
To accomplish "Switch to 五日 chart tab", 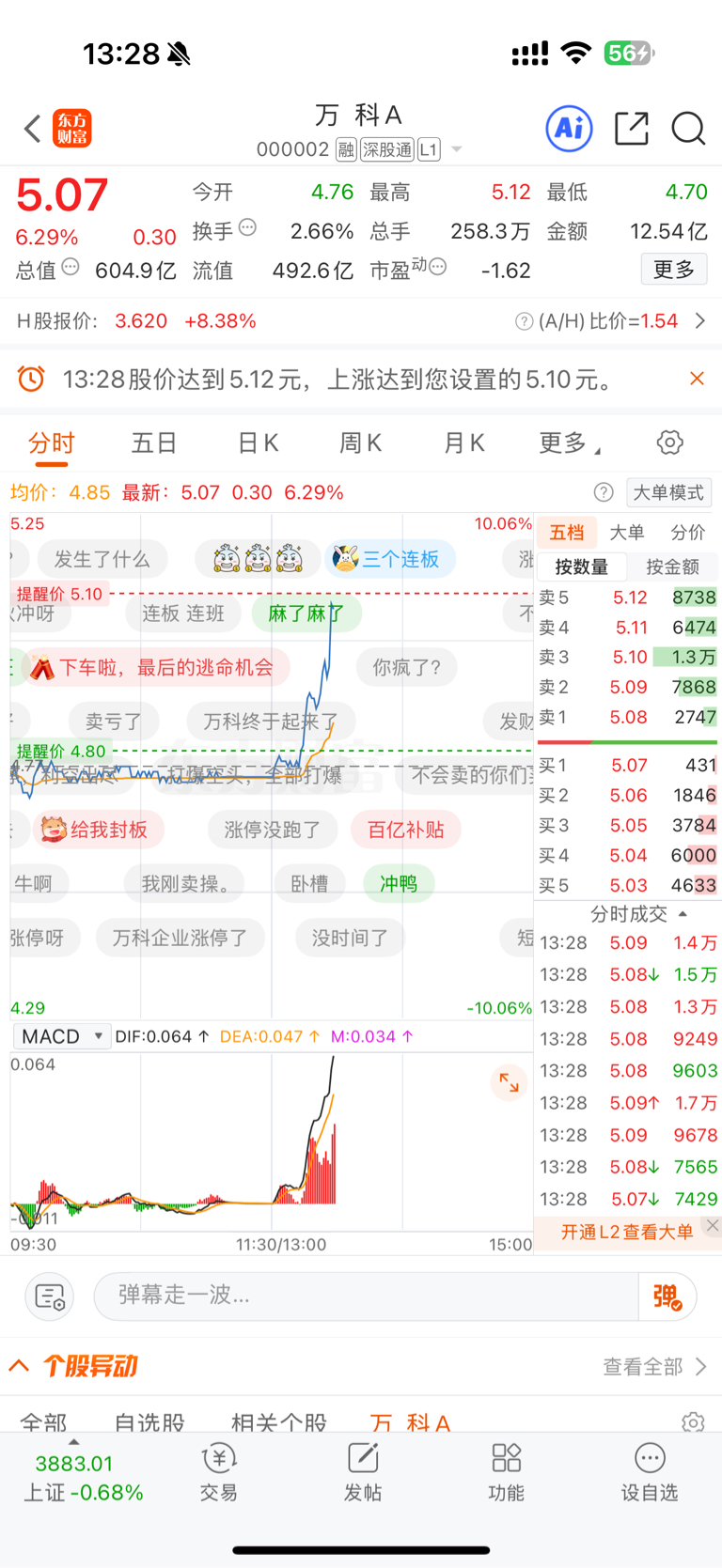I will coord(154,442).
